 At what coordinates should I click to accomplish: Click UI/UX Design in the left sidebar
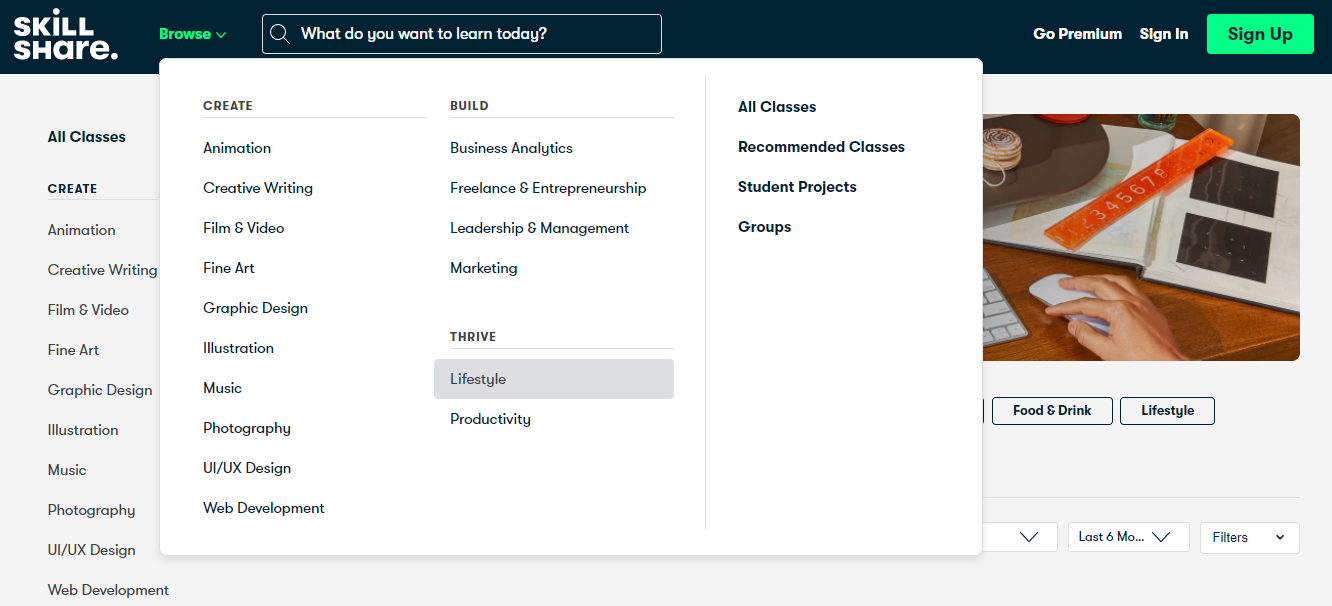(x=91, y=550)
